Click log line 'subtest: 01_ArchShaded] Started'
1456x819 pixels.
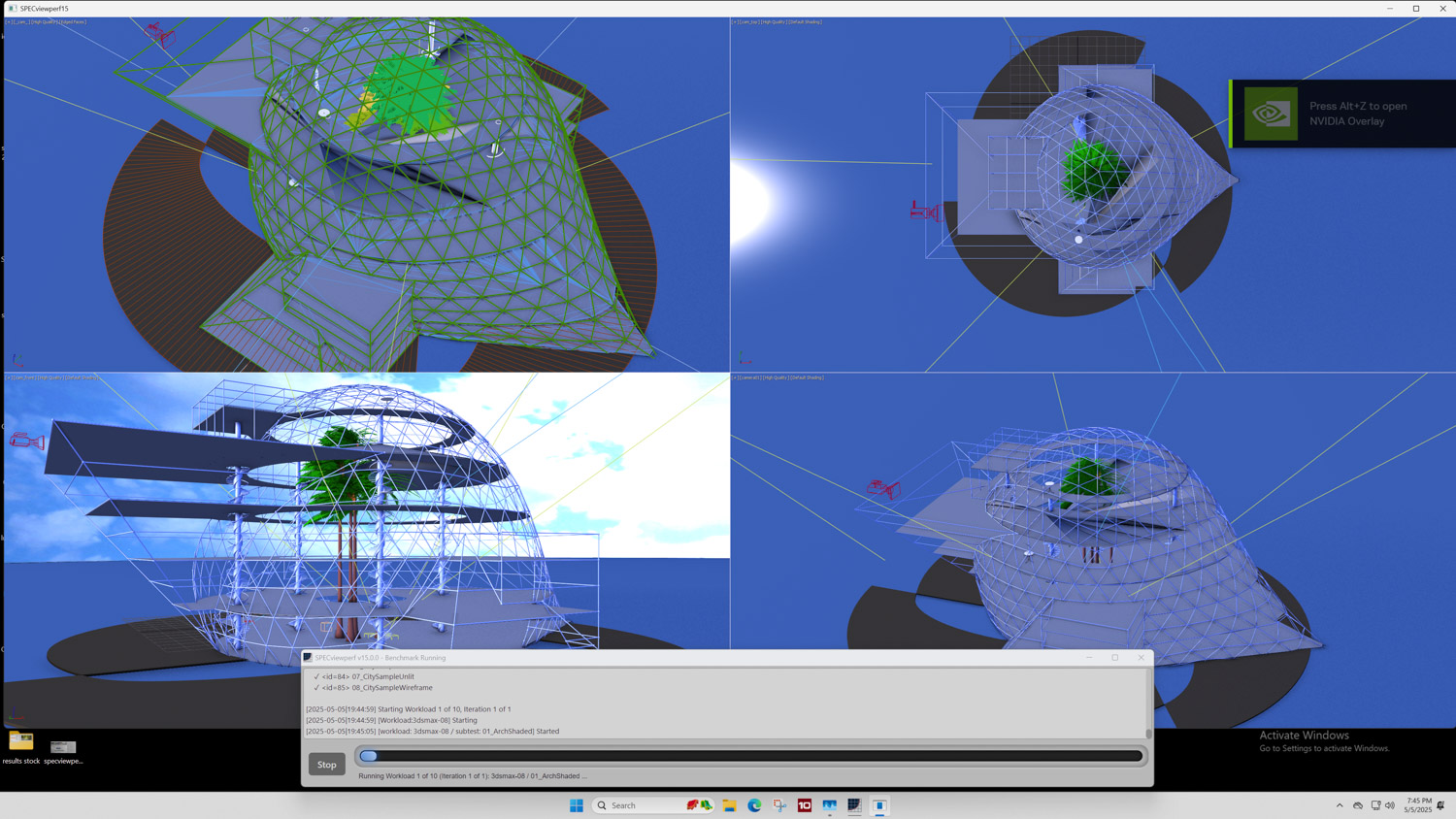tap(433, 732)
